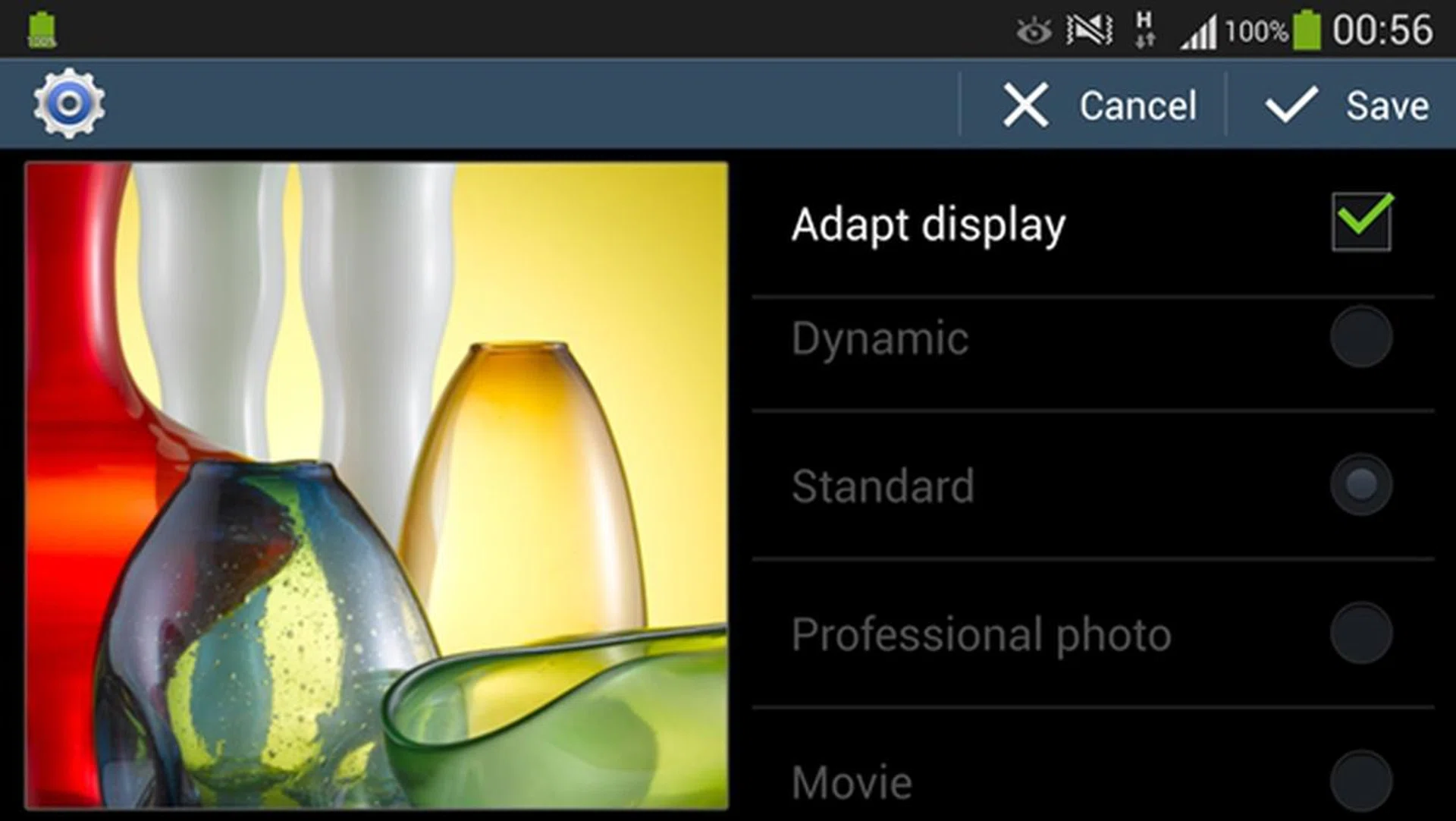Image resolution: width=1456 pixels, height=821 pixels.
Task: Tap the checkmark icon beside Save
Action: click(x=1291, y=105)
